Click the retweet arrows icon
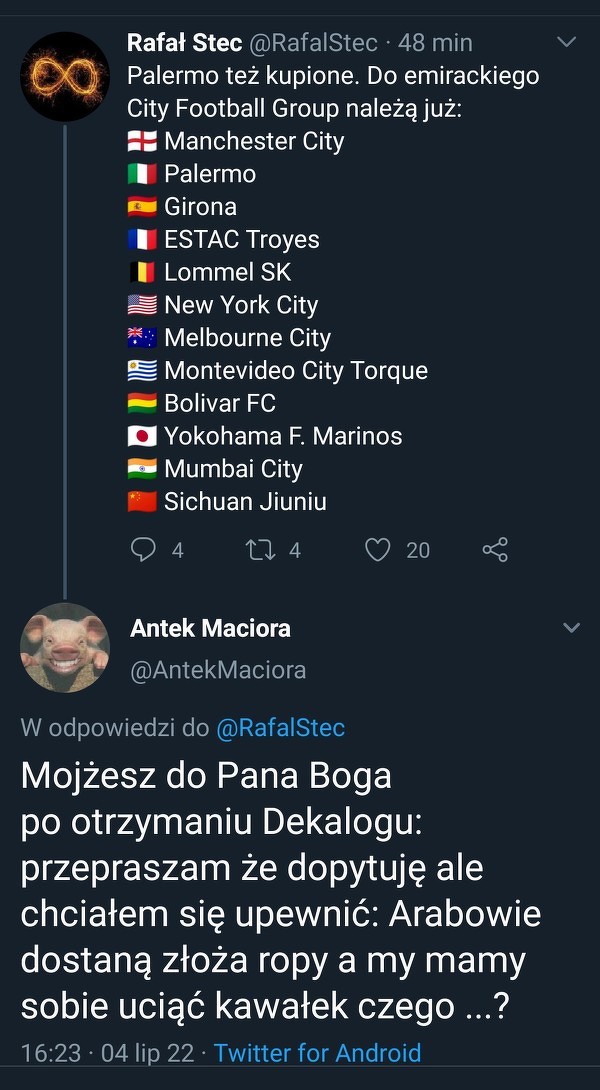 pyautogui.click(x=259, y=549)
